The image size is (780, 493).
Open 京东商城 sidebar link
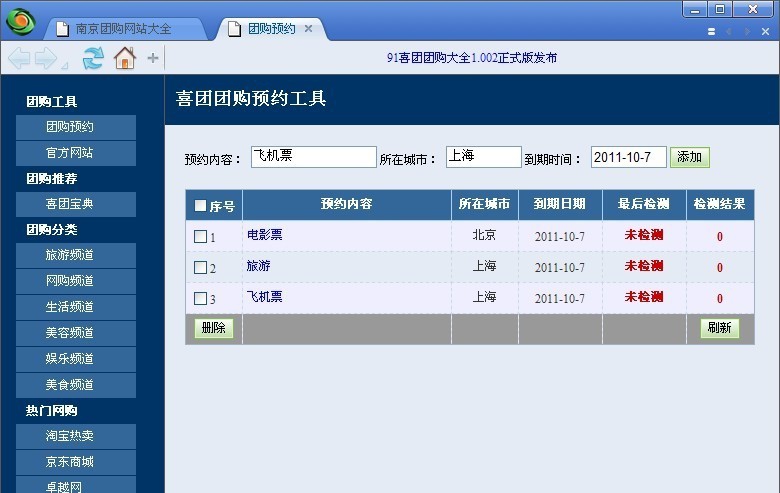[x=76, y=462]
